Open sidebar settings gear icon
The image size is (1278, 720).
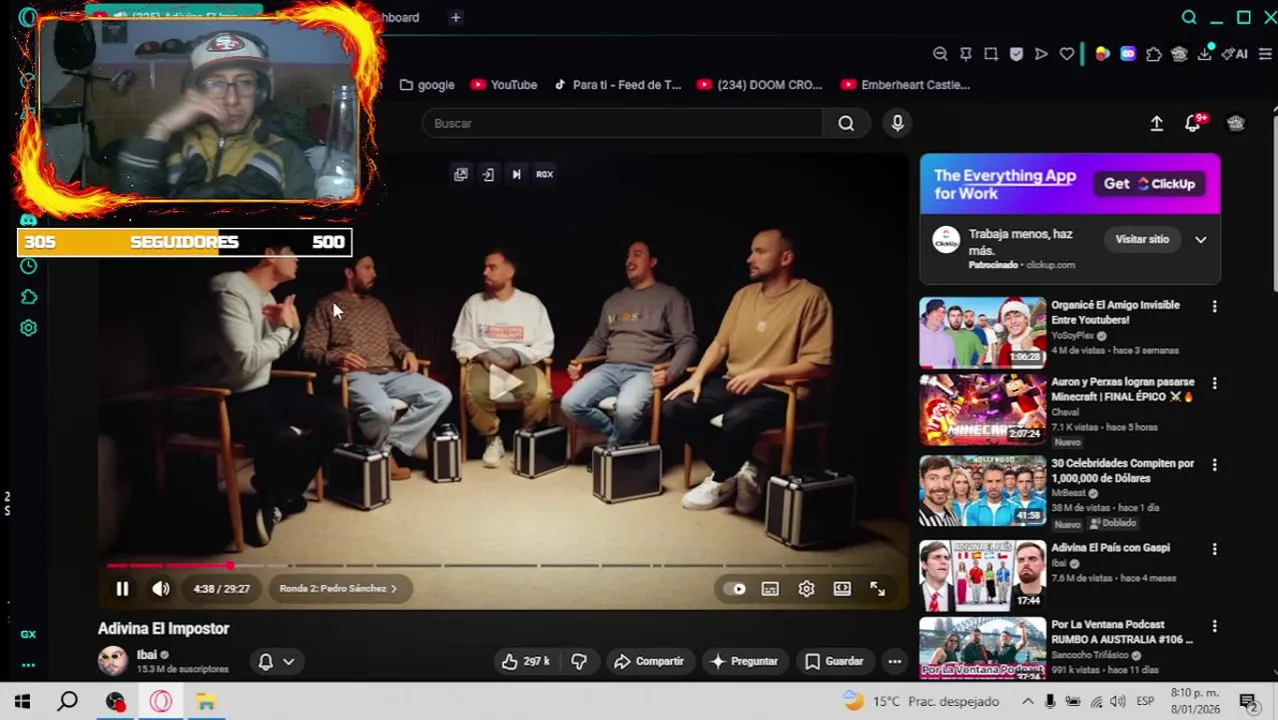(28, 328)
